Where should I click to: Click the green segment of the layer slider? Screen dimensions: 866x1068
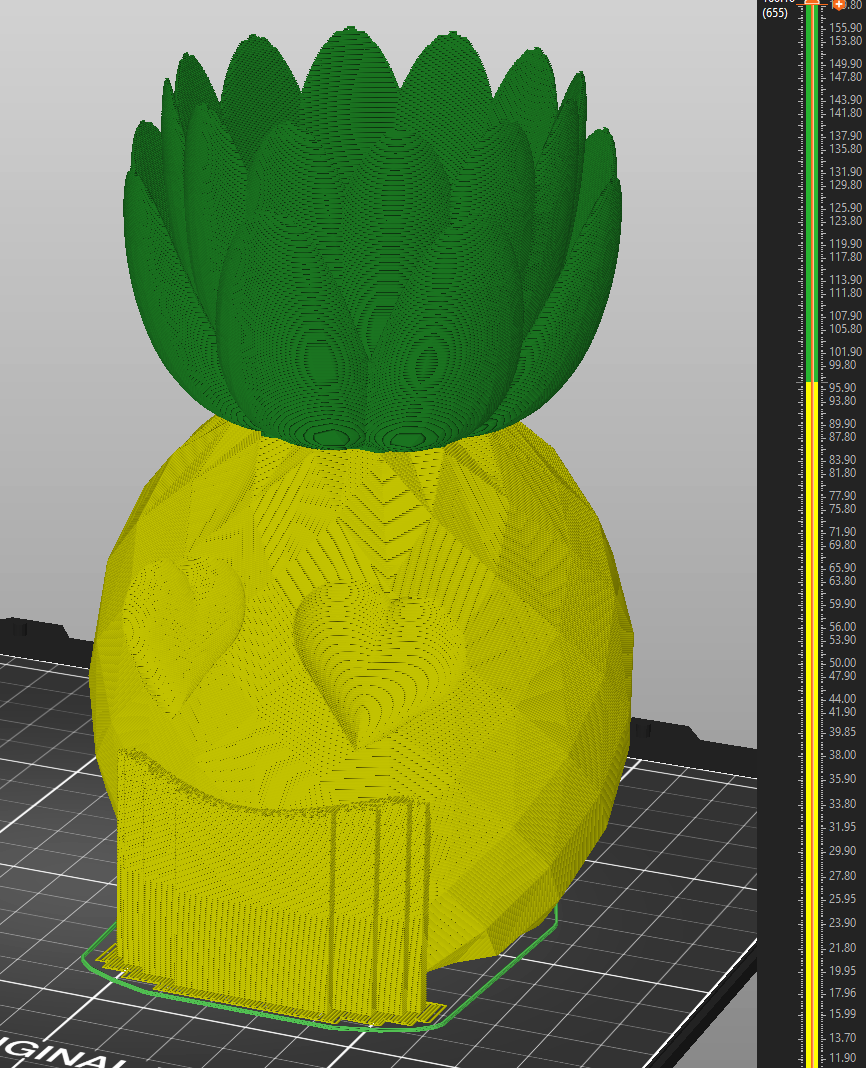tap(811, 194)
